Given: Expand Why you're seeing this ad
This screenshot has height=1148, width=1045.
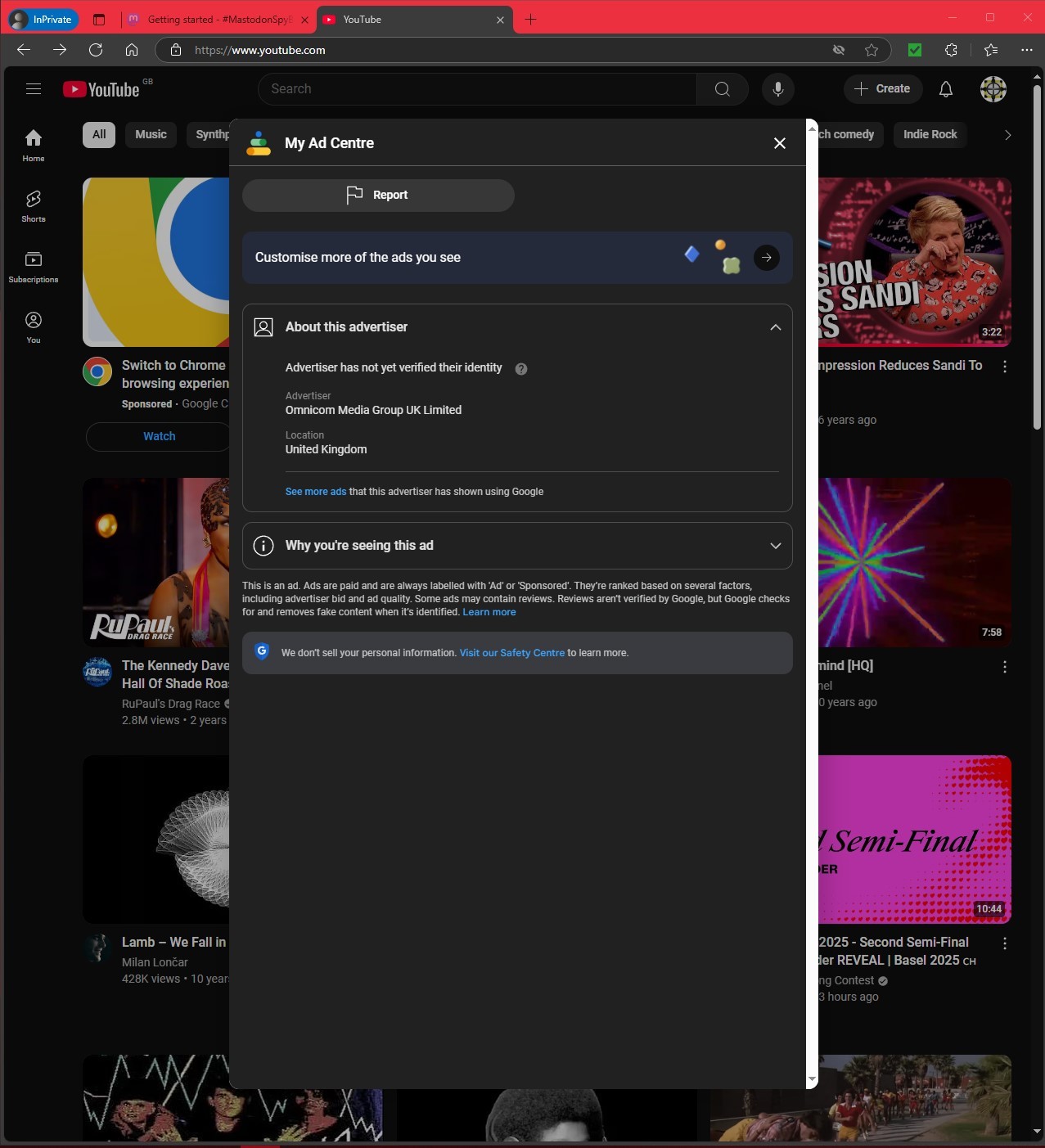Looking at the screenshot, I should coord(517,546).
